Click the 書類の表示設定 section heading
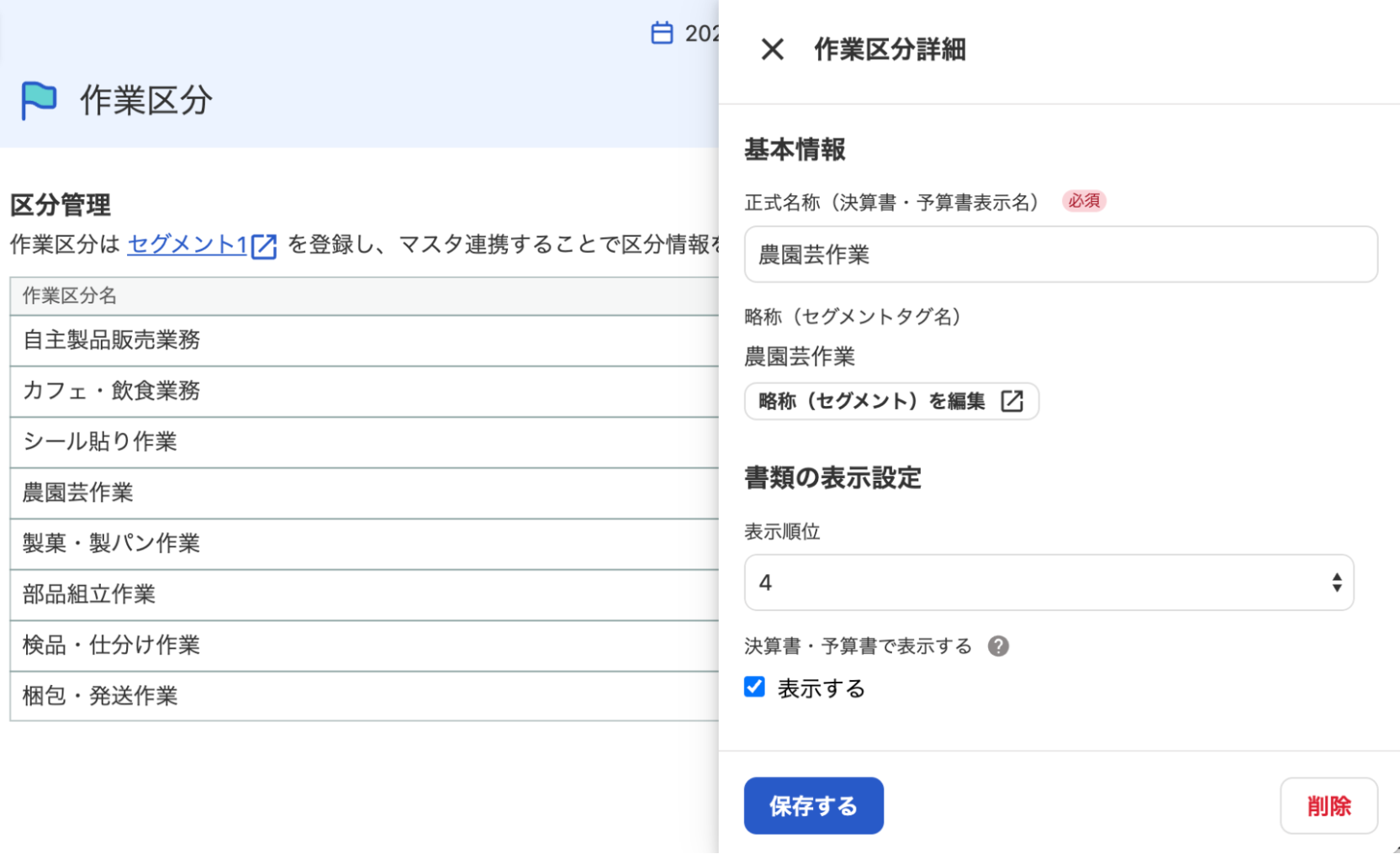 tap(832, 477)
